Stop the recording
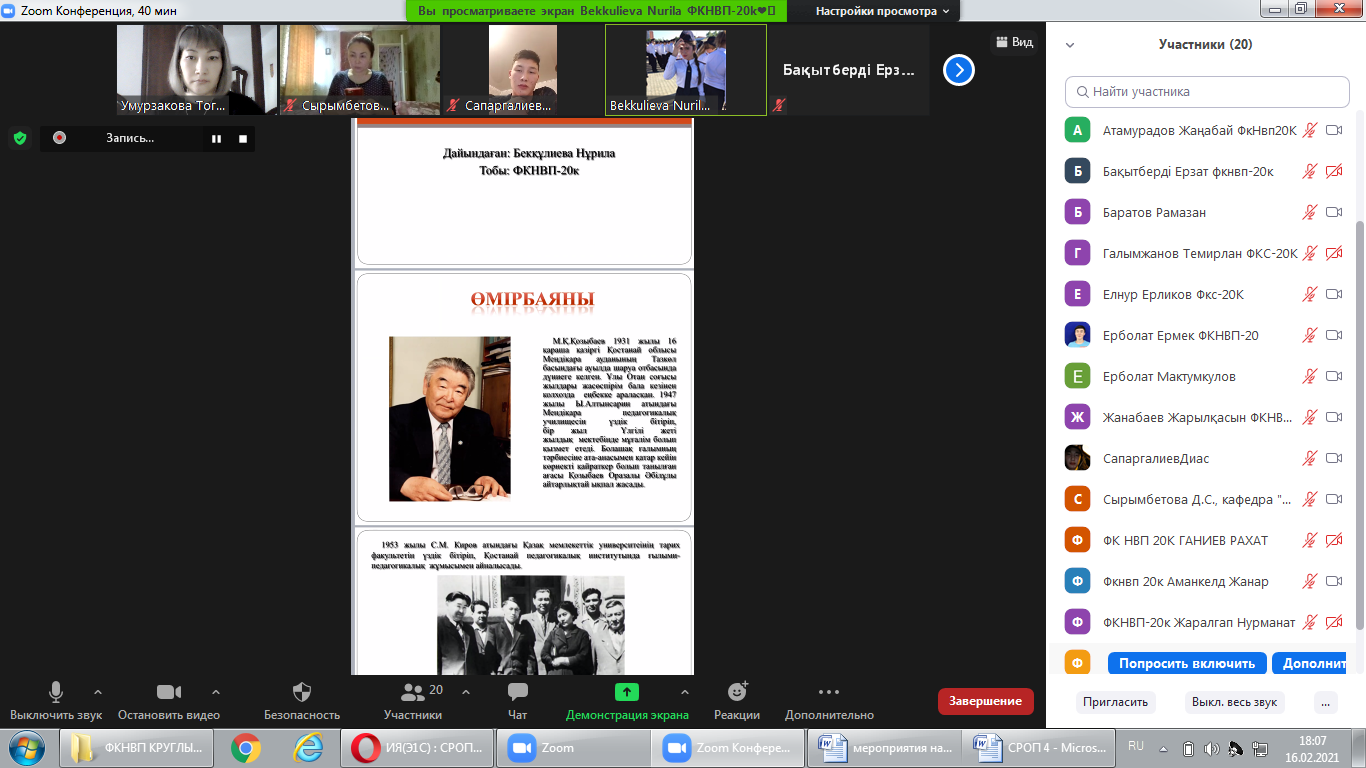The image size is (1366, 768). click(x=242, y=139)
